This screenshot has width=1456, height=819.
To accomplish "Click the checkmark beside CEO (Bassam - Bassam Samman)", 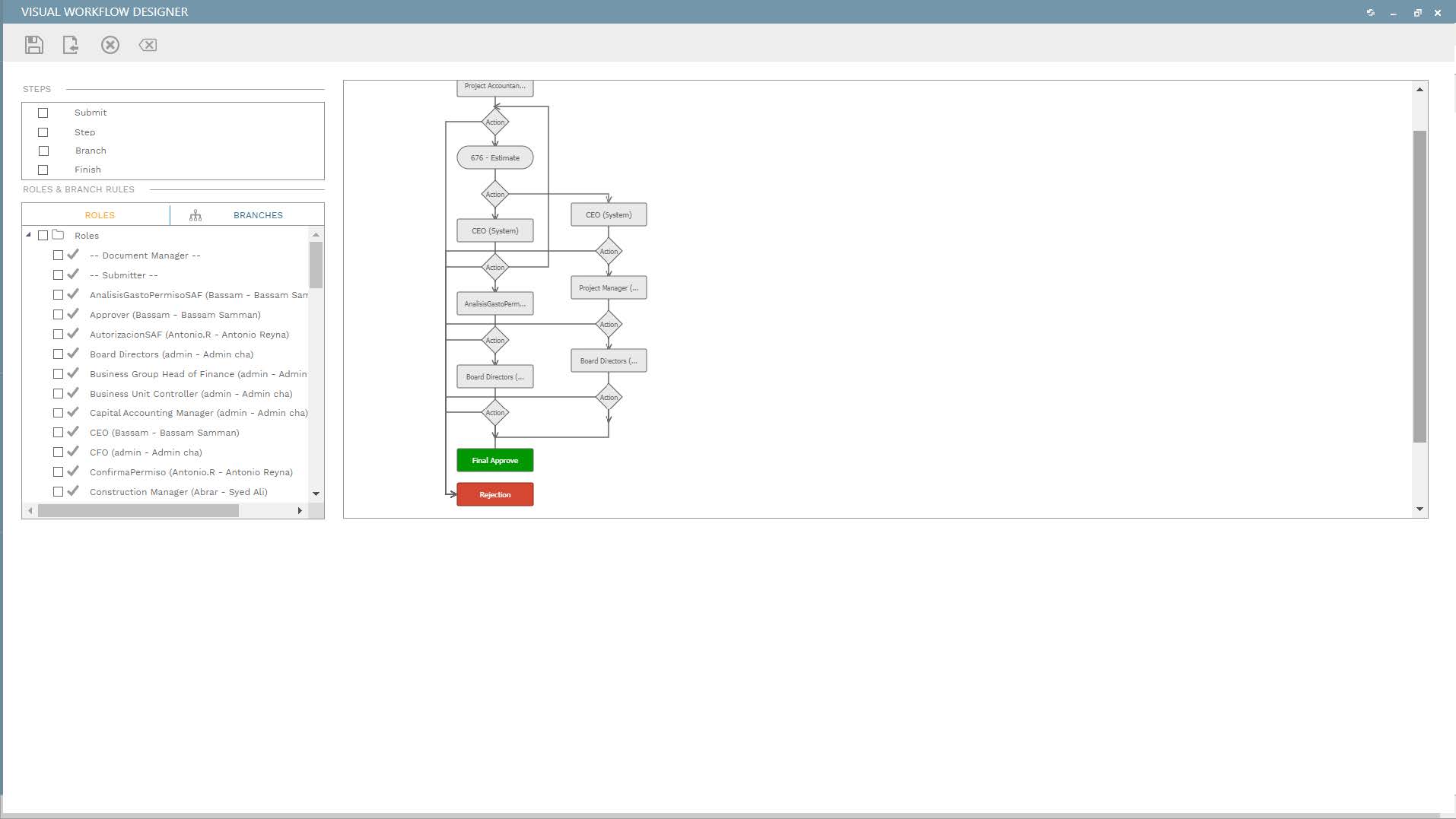I will click(x=73, y=431).
